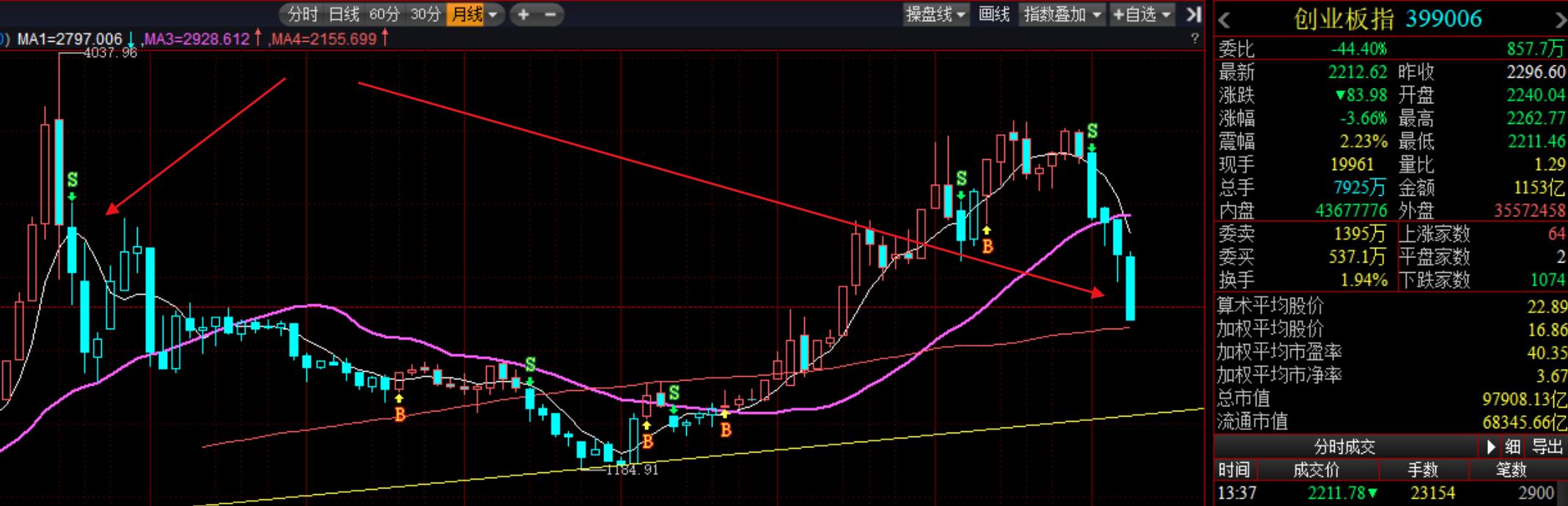Switch to the 日线 daily chart tab
The width and height of the screenshot is (1568, 506).
(343, 14)
